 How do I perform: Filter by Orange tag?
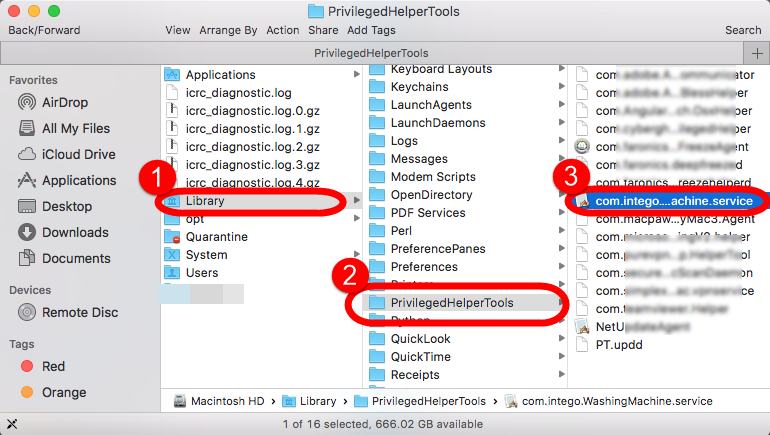pos(54,392)
